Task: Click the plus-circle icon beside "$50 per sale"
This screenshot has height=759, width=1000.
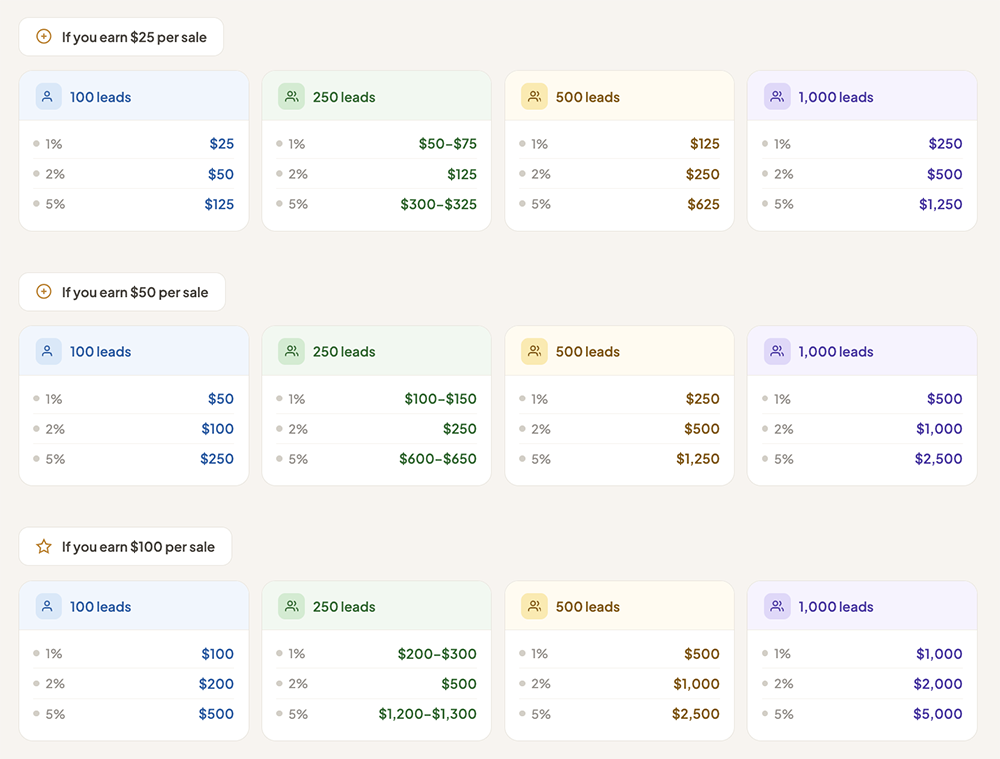Action: 43,292
